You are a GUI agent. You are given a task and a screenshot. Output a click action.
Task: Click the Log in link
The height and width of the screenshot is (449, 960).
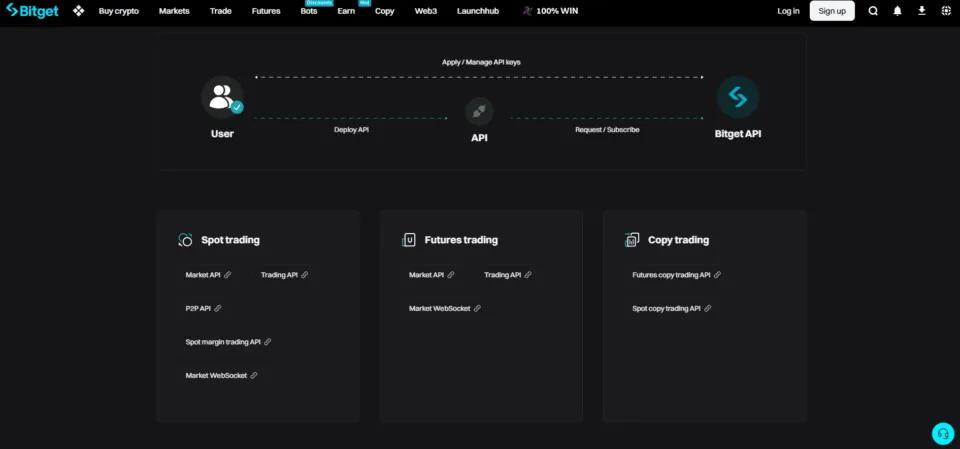tap(788, 11)
